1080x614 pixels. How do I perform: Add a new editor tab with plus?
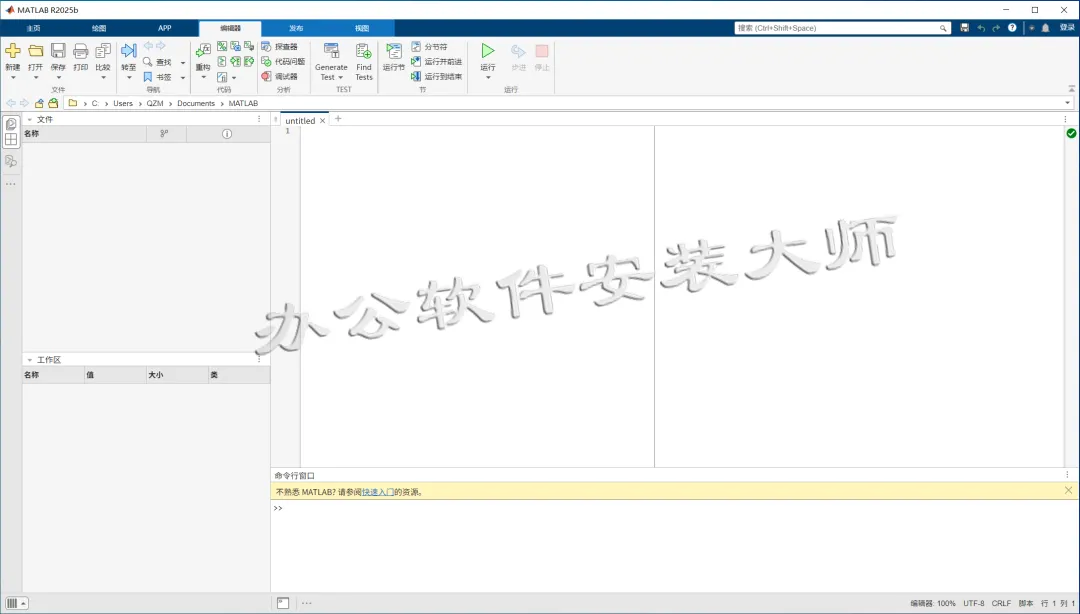(x=338, y=119)
